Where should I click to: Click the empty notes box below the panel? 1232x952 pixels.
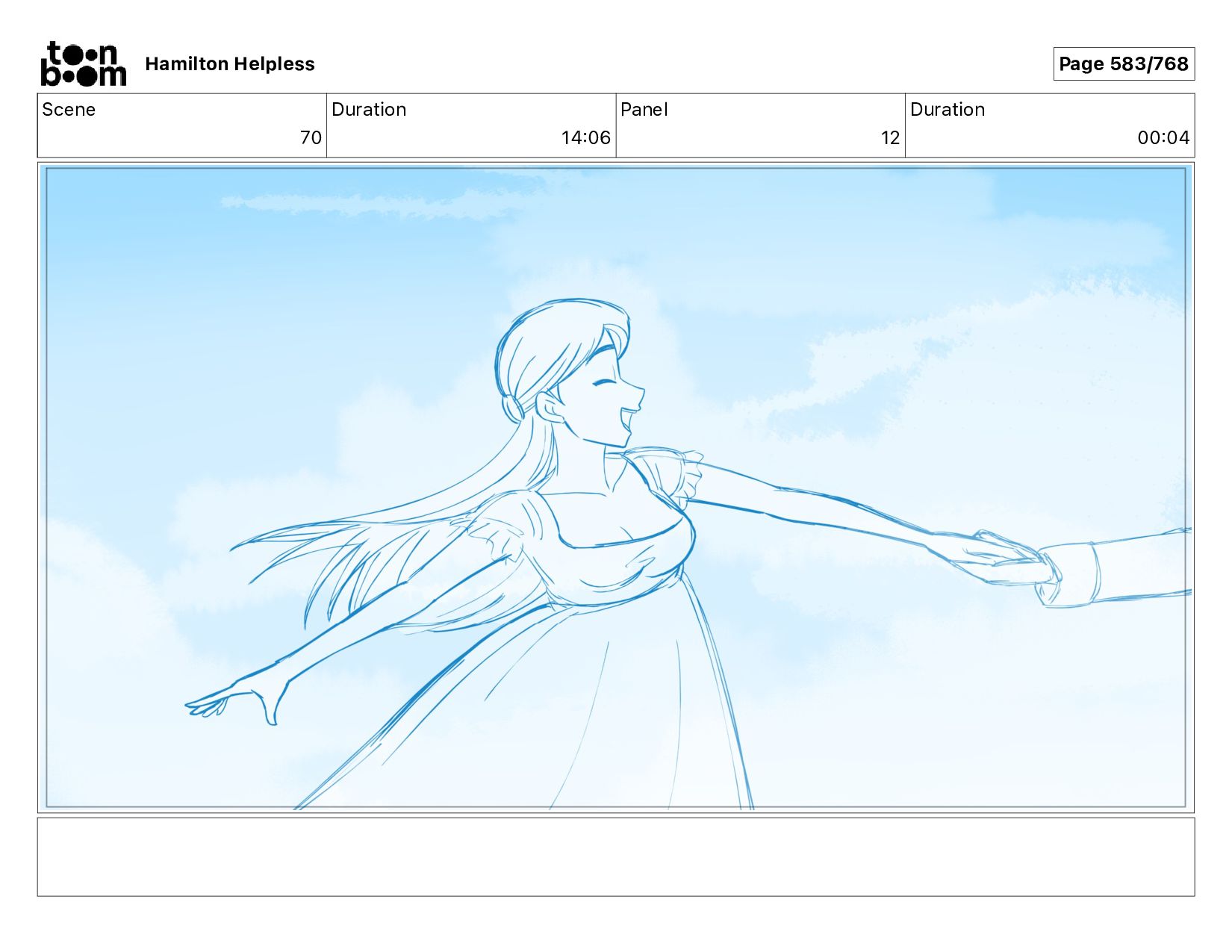(x=616, y=857)
